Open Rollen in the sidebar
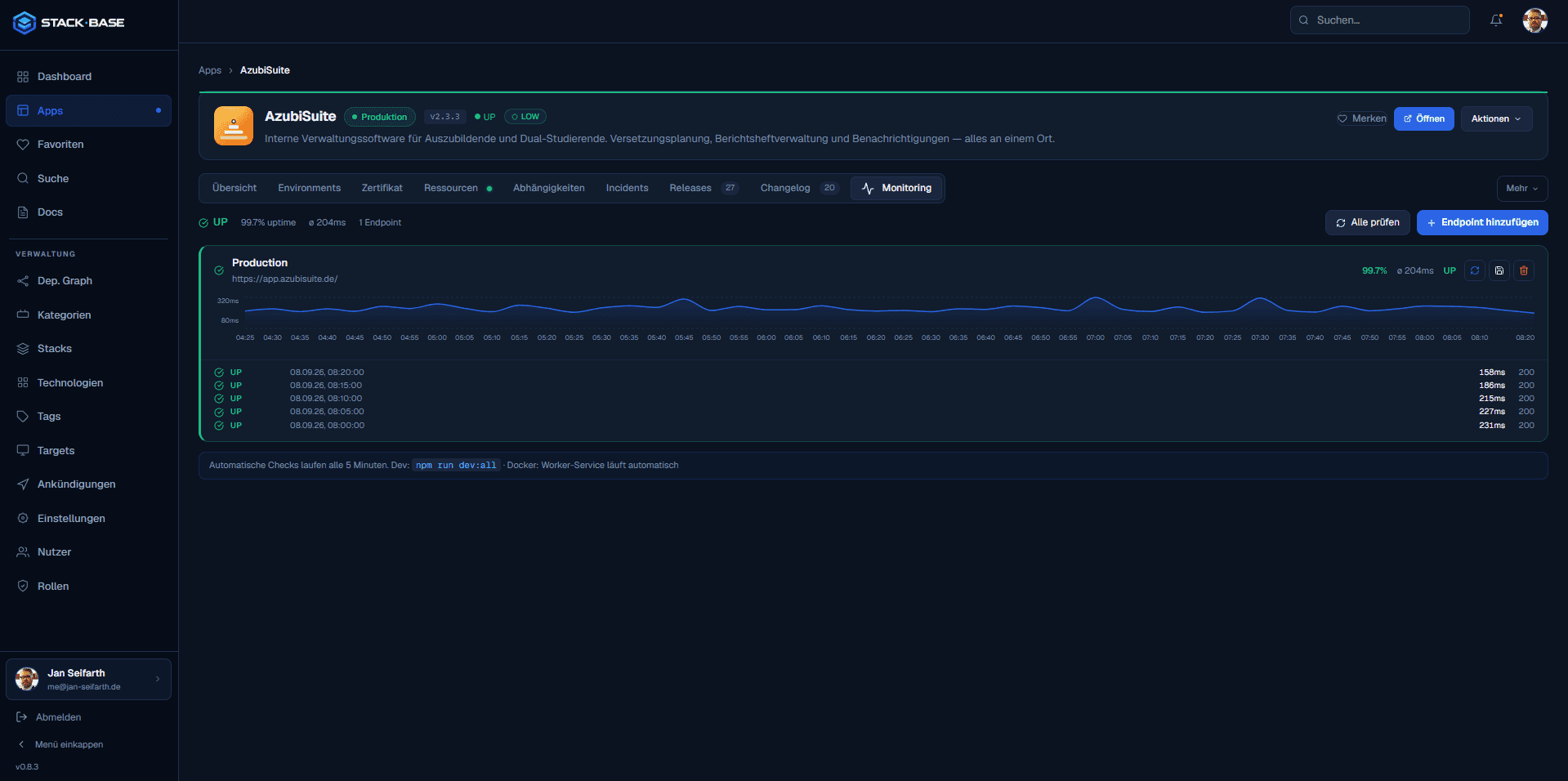 tap(88, 587)
